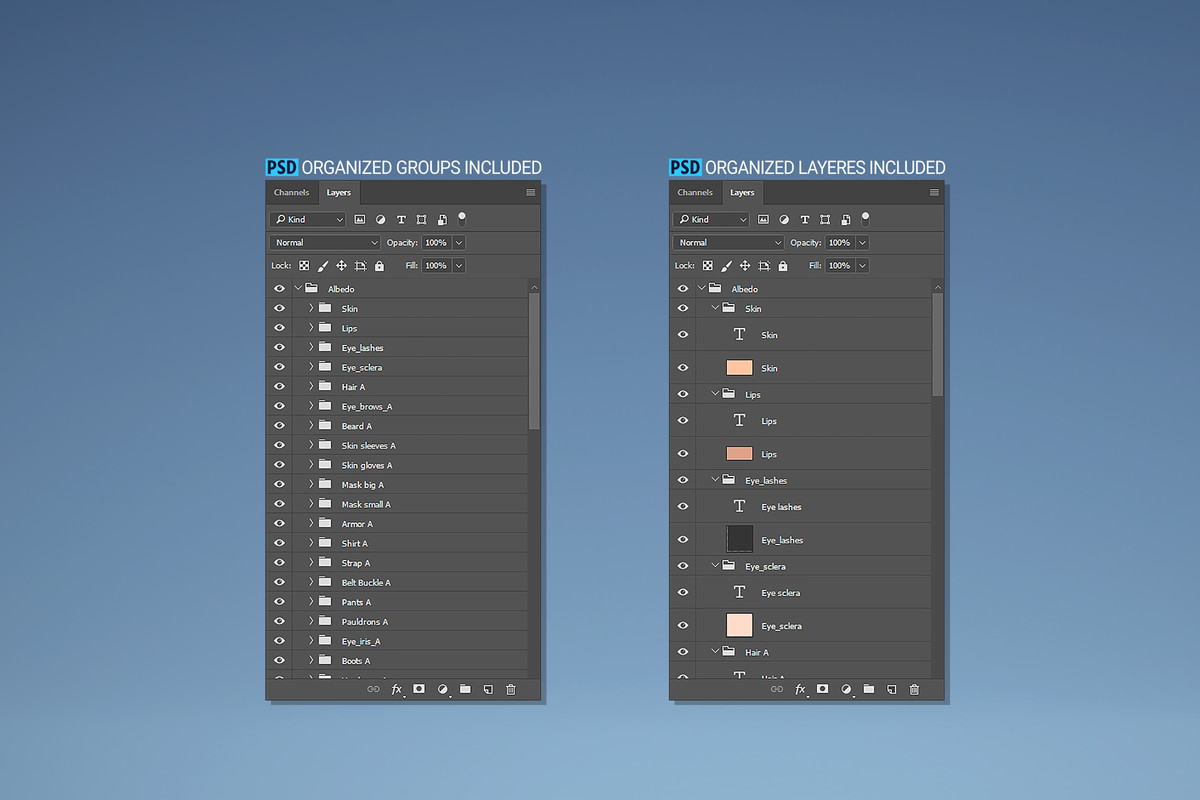Viewport: 1200px width, 800px height.
Task: Create new group in left panel footer
Action: pos(465,689)
